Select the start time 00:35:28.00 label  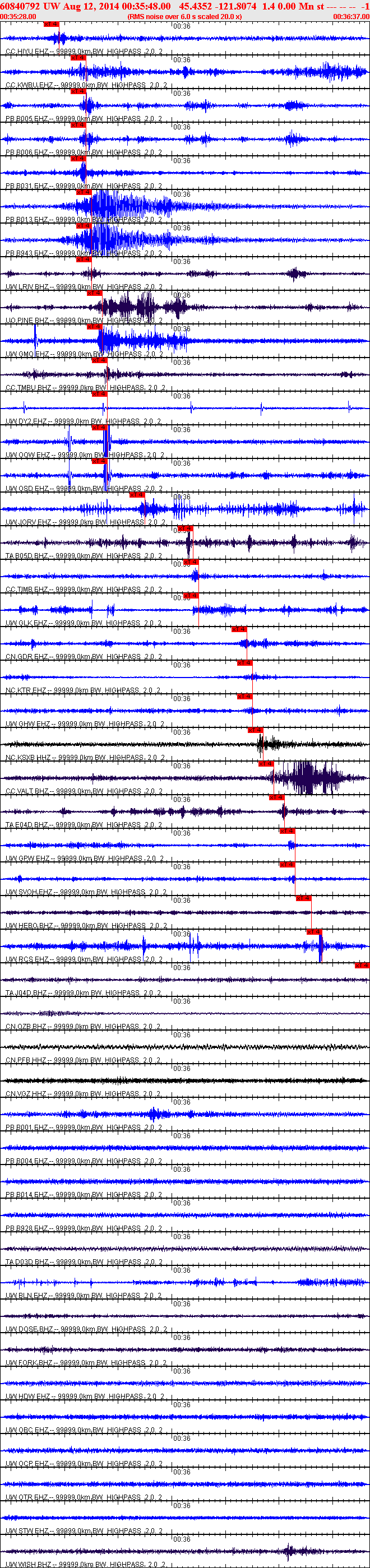tap(18, 16)
